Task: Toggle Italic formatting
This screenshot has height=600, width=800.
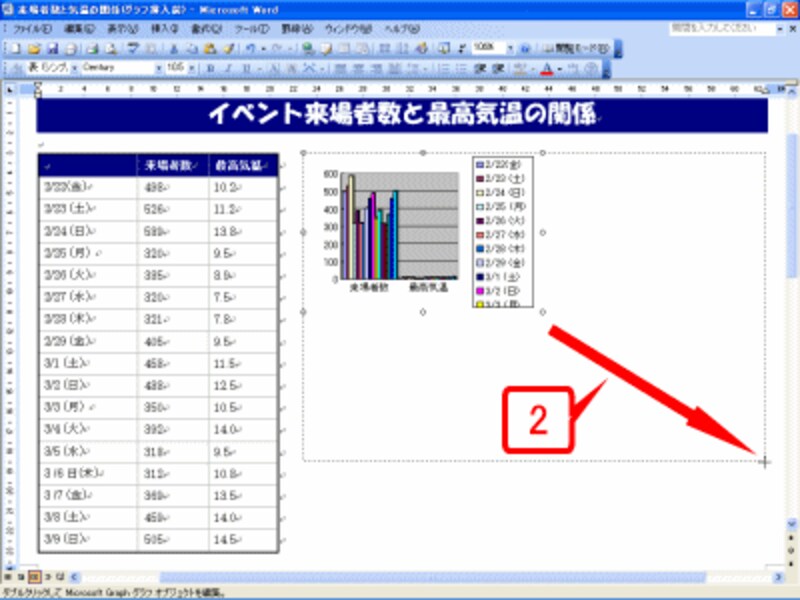Action: pyautogui.click(x=227, y=68)
